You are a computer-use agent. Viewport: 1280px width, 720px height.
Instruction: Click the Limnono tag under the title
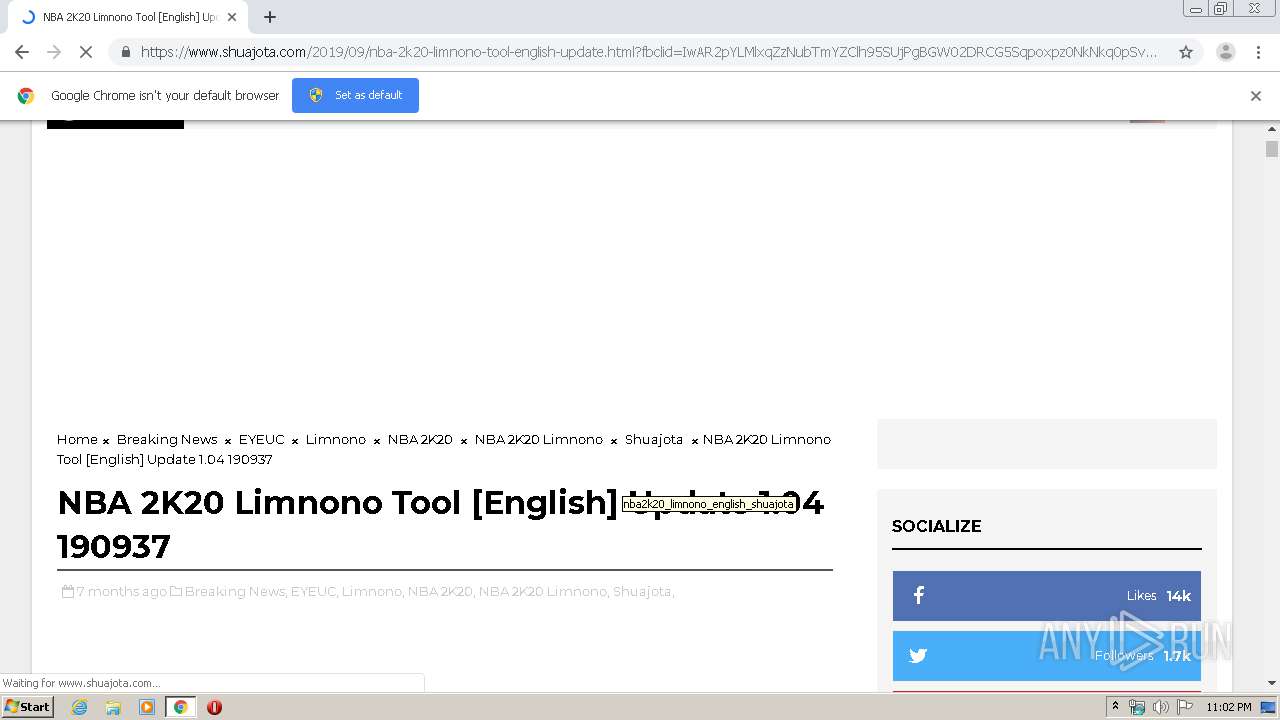pyautogui.click(x=371, y=591)
